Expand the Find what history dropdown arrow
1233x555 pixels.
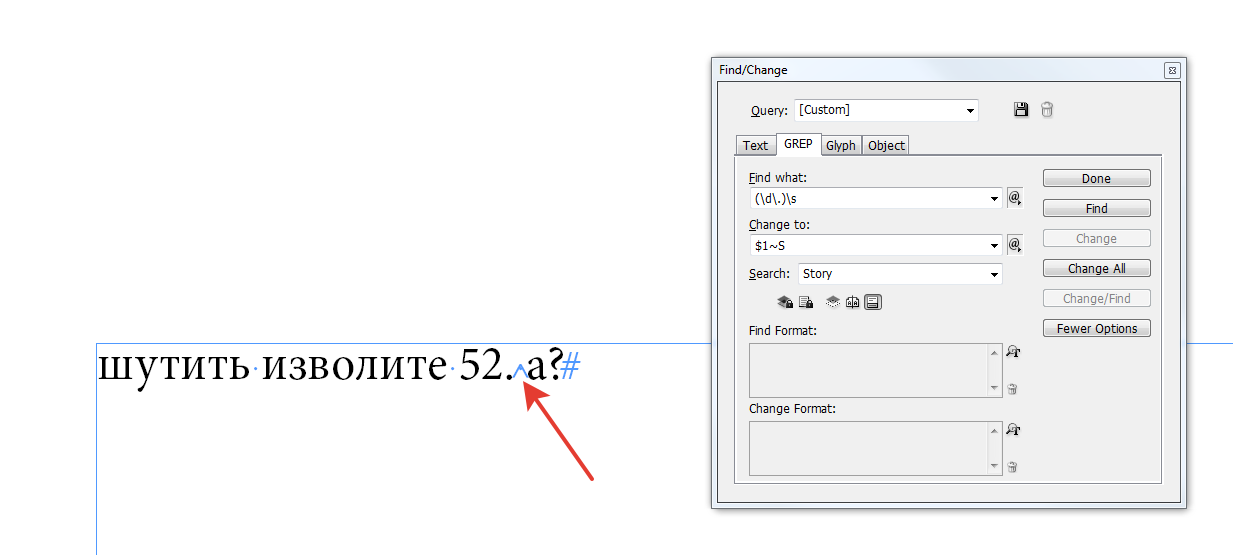994,199
